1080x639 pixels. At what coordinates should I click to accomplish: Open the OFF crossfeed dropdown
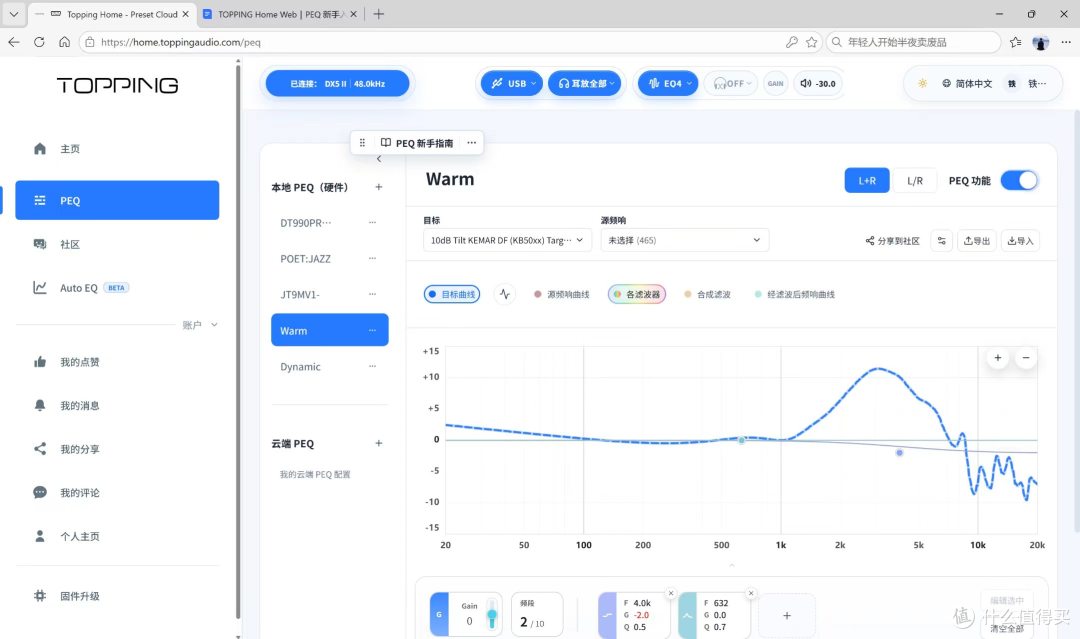pyautogui.click(x=731, y=83)
